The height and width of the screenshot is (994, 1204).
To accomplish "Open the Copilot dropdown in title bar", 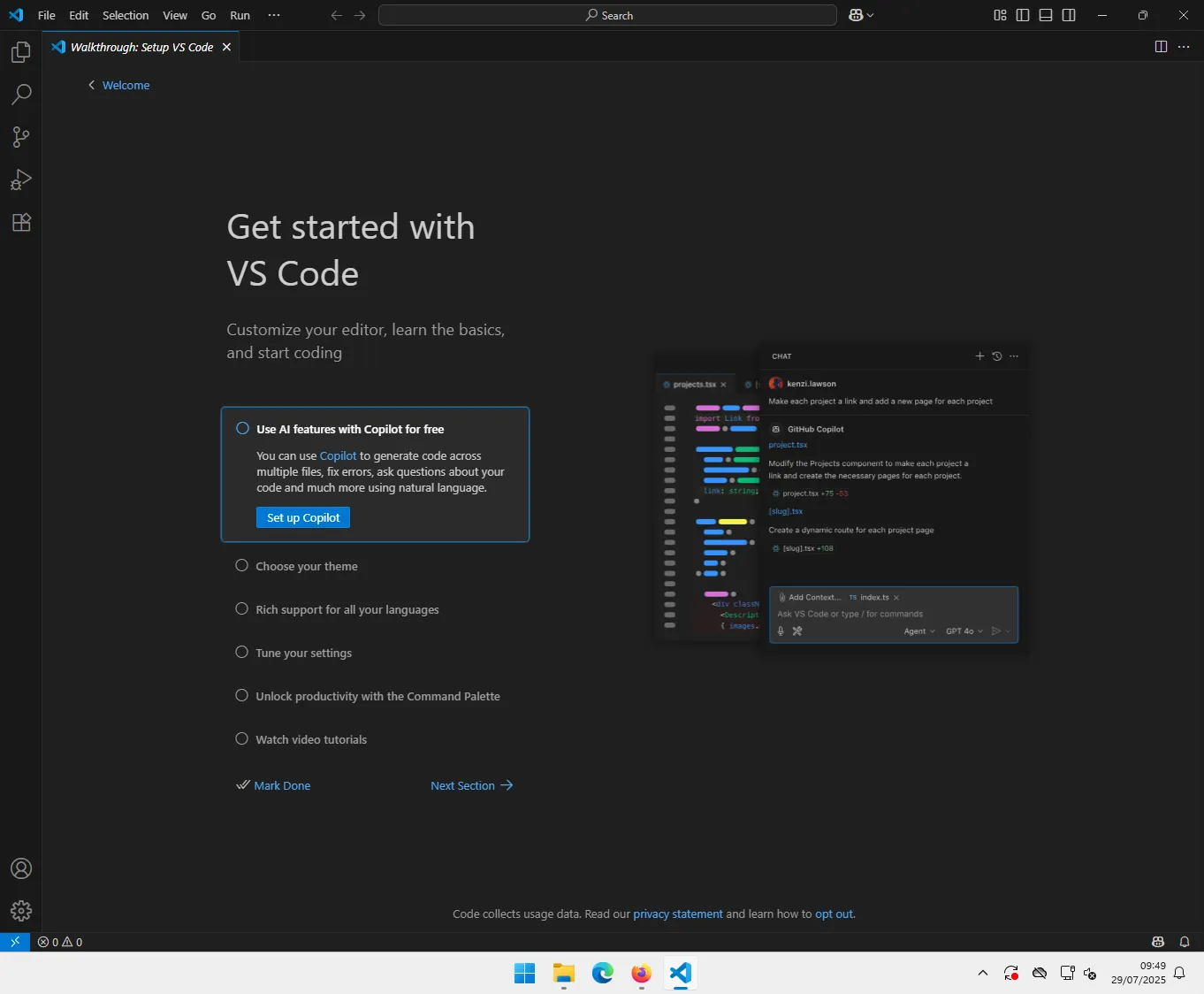I will (x=861, y=15).
